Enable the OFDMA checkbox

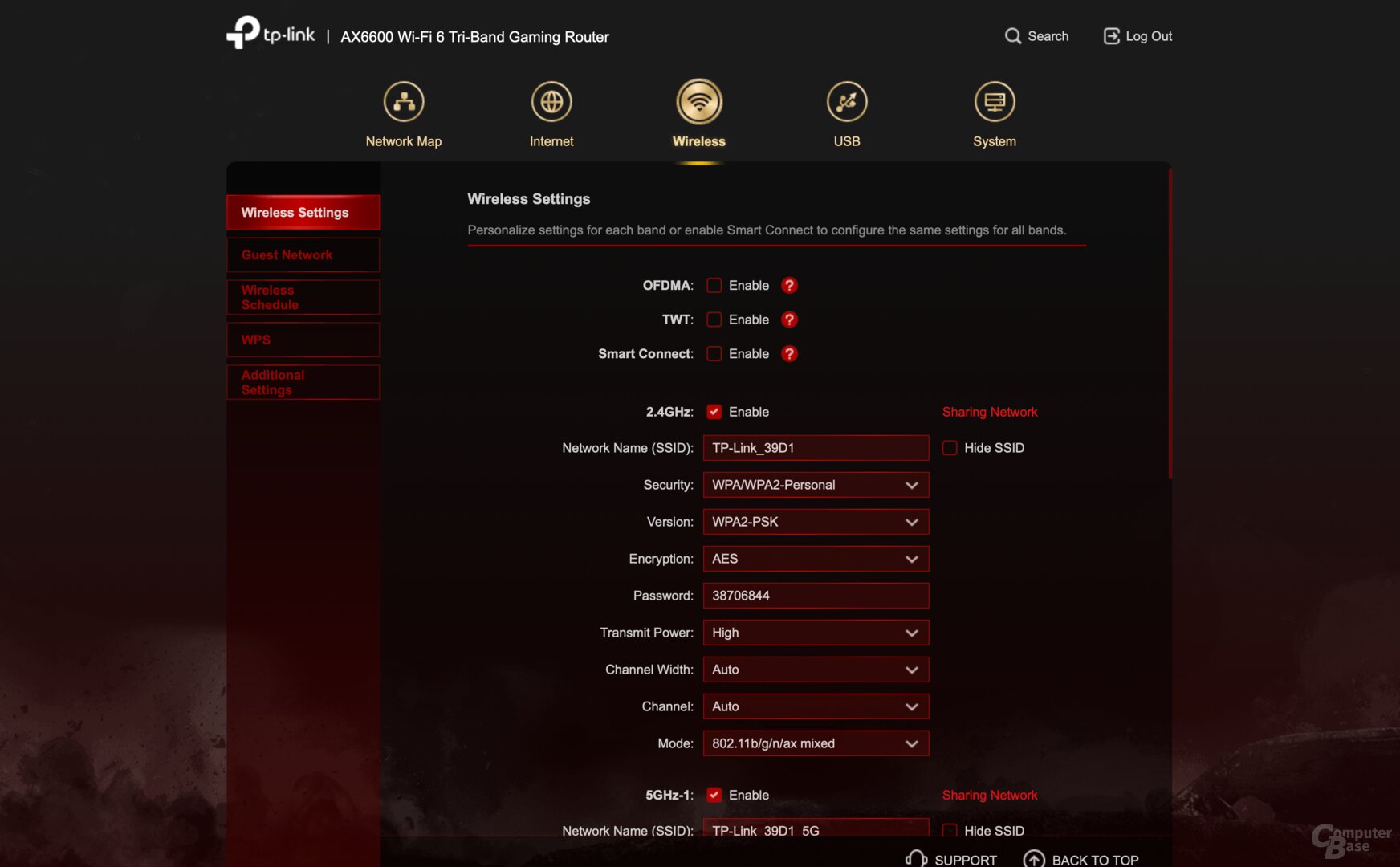coord(714,286)
